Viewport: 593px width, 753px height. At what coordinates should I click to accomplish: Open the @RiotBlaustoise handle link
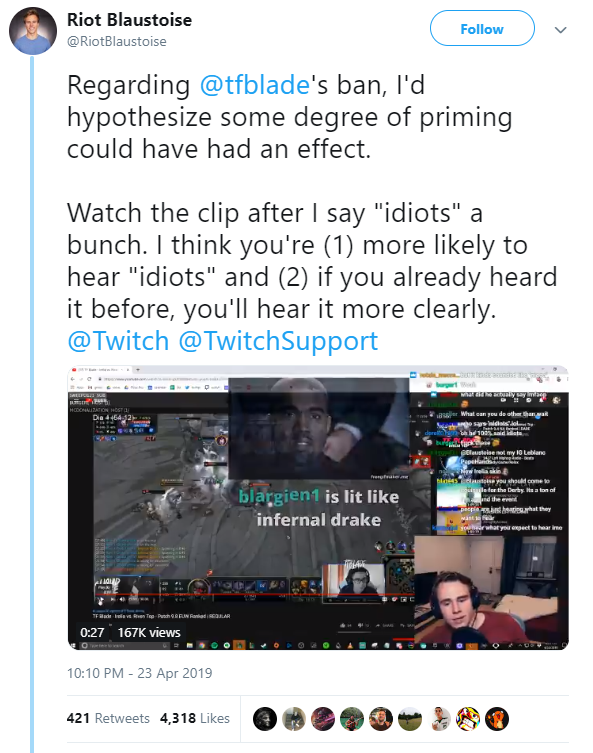click(x=117, y=42)
